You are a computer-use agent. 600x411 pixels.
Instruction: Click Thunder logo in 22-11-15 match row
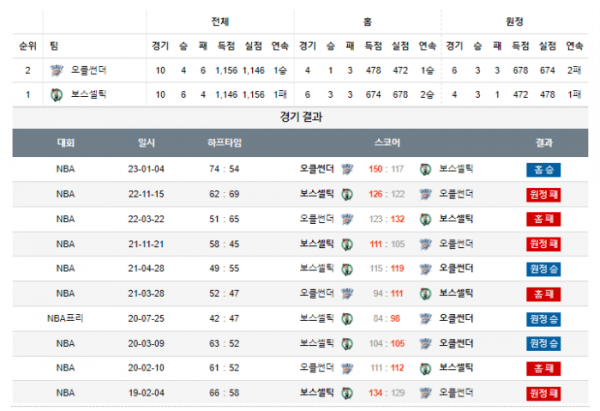[426, 194]
